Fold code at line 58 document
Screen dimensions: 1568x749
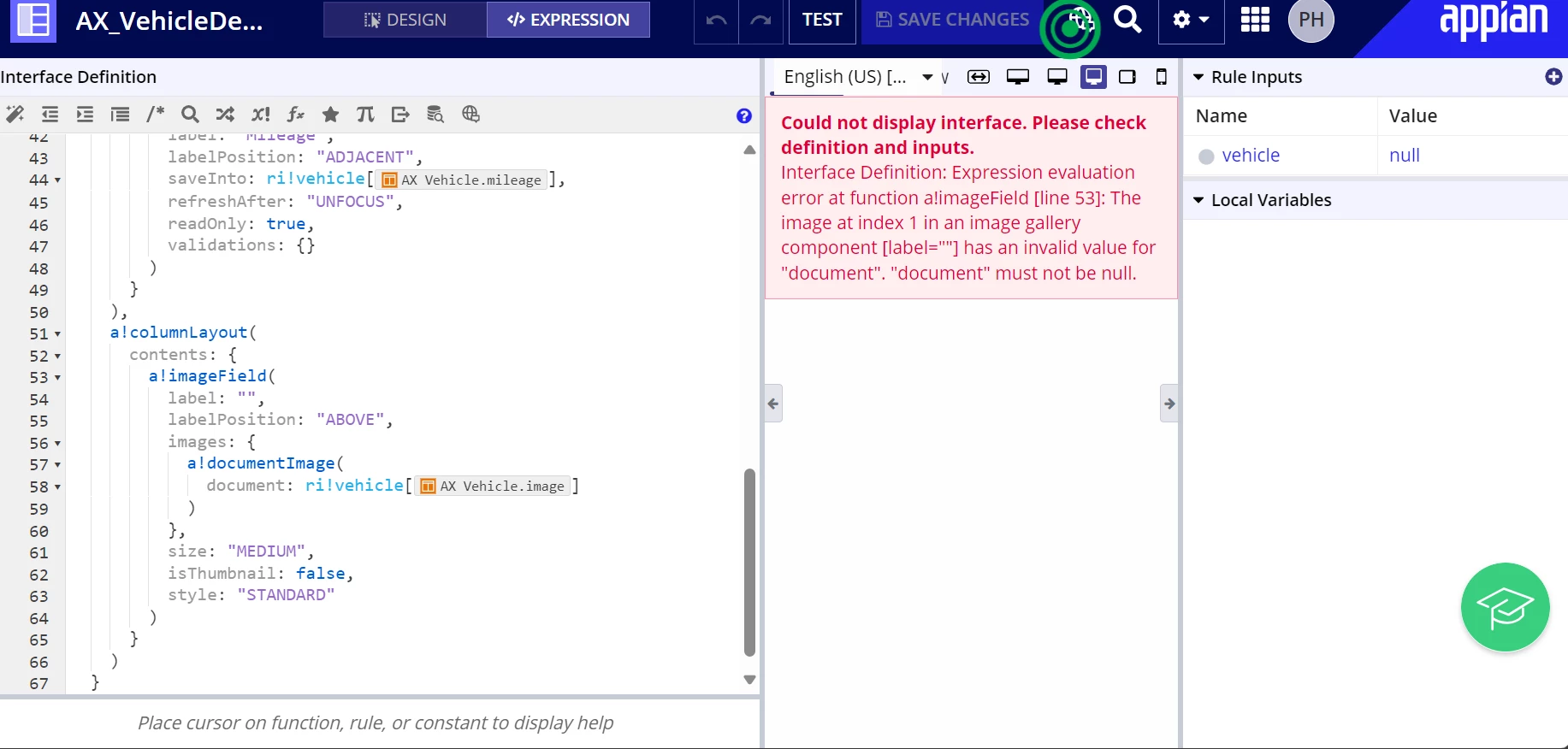[57, 487]
